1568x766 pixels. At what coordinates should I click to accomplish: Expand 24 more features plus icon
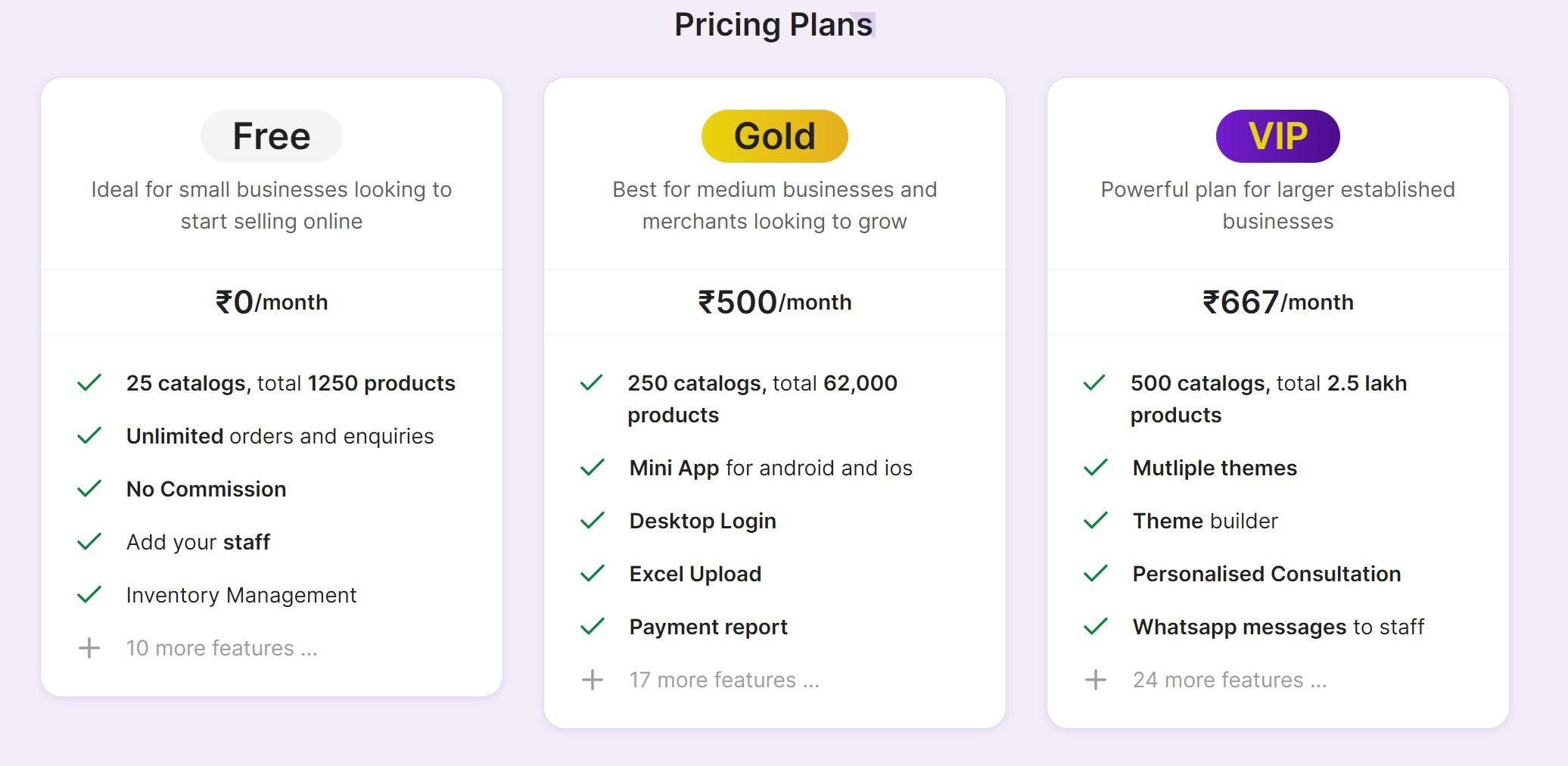pos(1096,680)
